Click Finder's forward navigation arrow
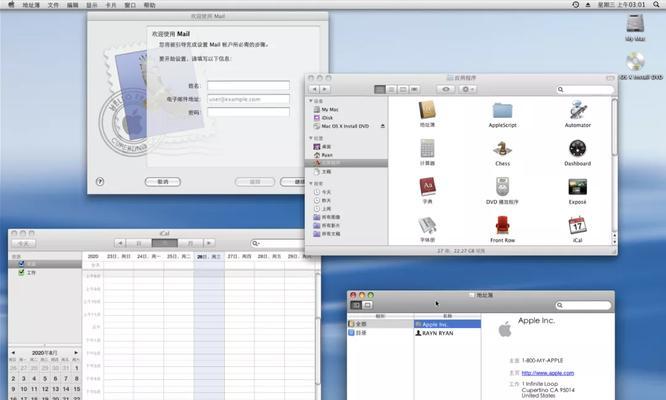The image size is (666, 400). coord(325,89)
